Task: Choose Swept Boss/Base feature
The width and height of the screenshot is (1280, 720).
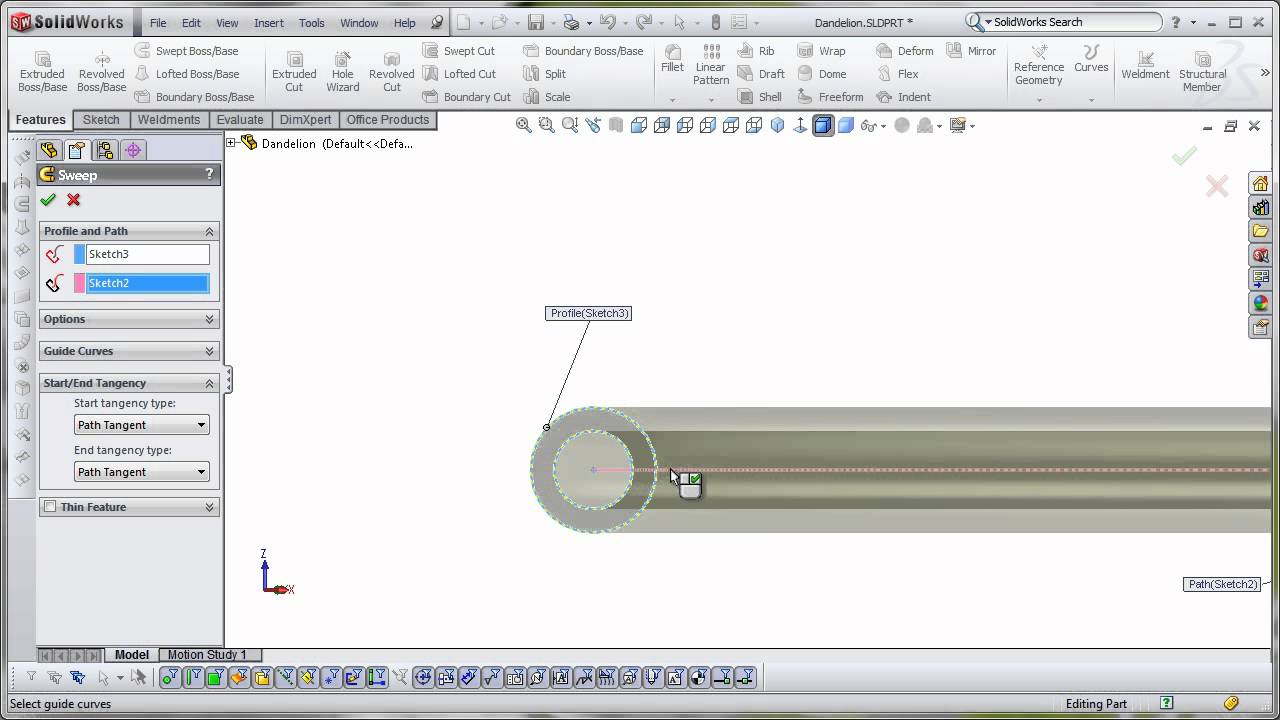Action: (x=186, y=51)
